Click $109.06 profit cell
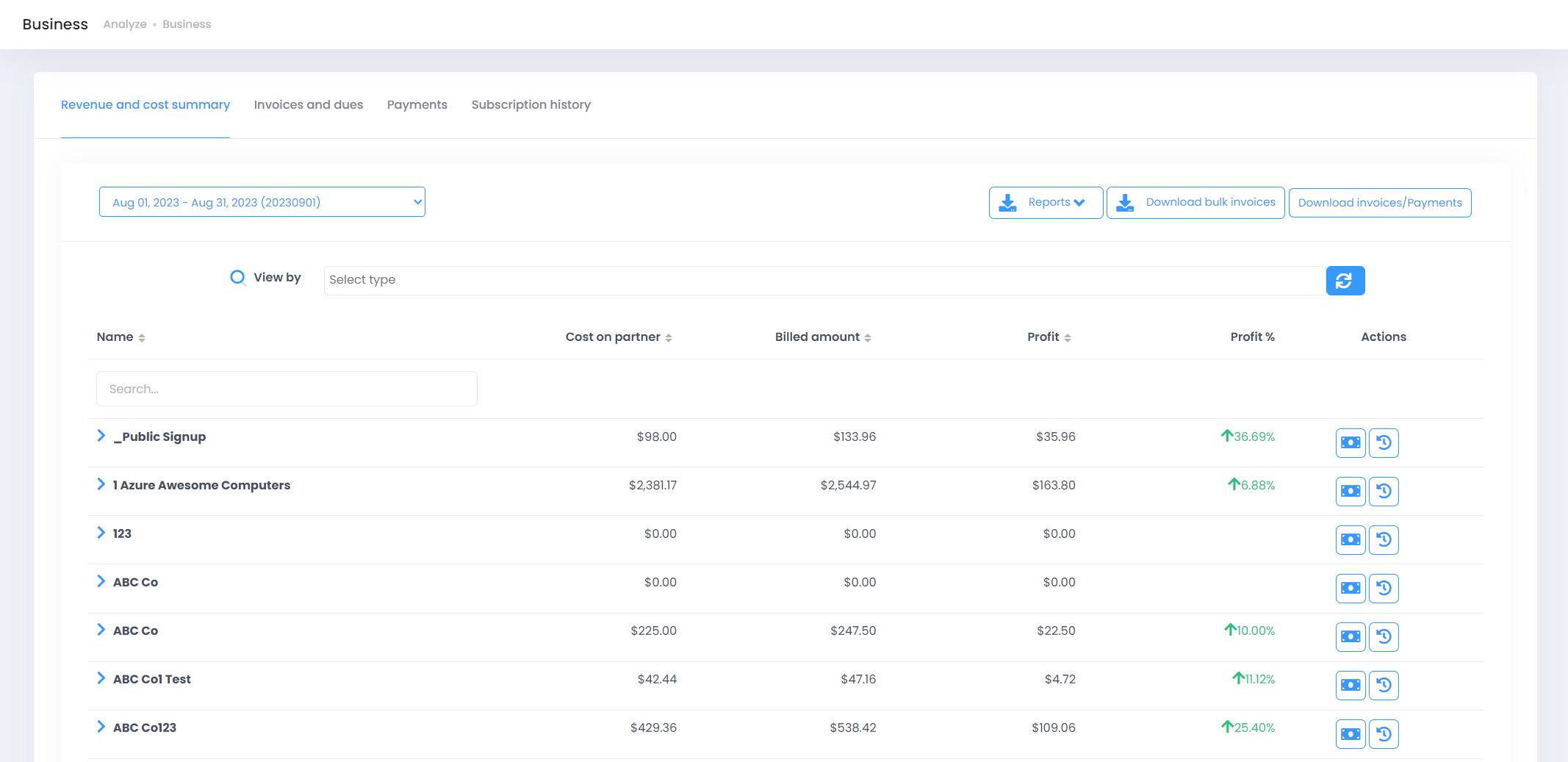Viewport: 1568px width, 762px height. (x=1054, y=727)
